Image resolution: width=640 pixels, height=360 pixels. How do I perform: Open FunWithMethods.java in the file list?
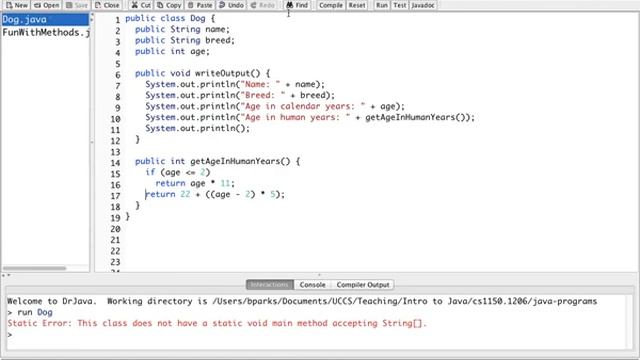tap(46, 33)
